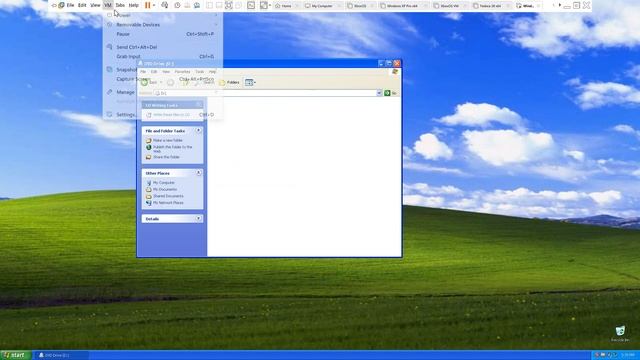The width and height of the screenshot is (640, 360).
Task: Open Tools menu in the DVD Drive window
Action: (199, 72)
